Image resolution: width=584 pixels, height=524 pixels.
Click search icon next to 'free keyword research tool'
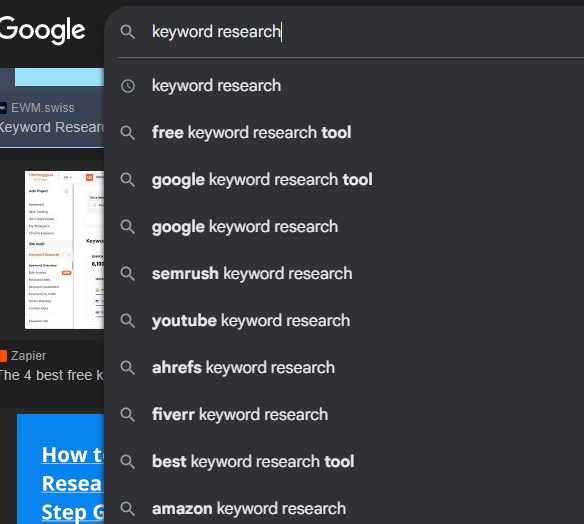point(127,133)
